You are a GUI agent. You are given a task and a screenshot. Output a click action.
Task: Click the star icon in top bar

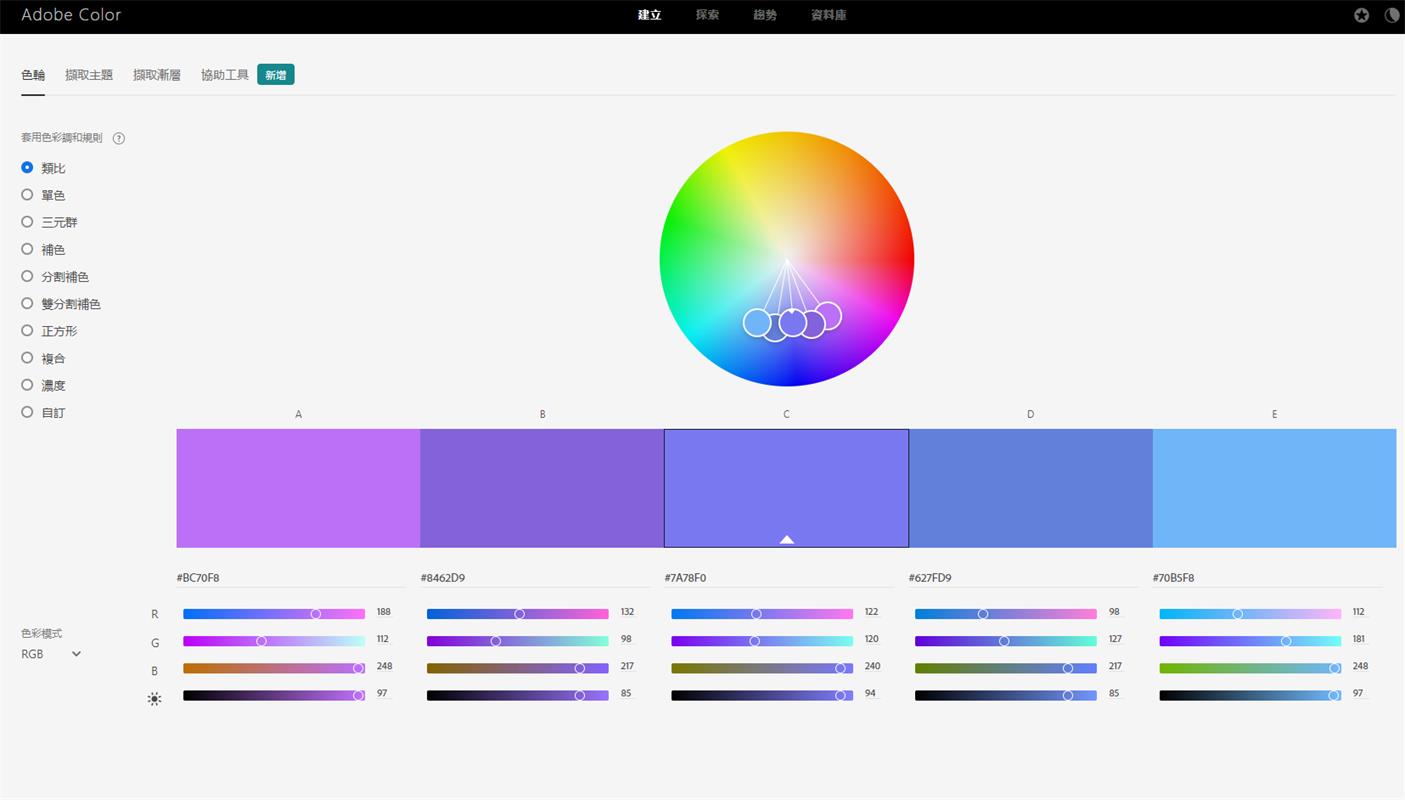(1362, 15)
